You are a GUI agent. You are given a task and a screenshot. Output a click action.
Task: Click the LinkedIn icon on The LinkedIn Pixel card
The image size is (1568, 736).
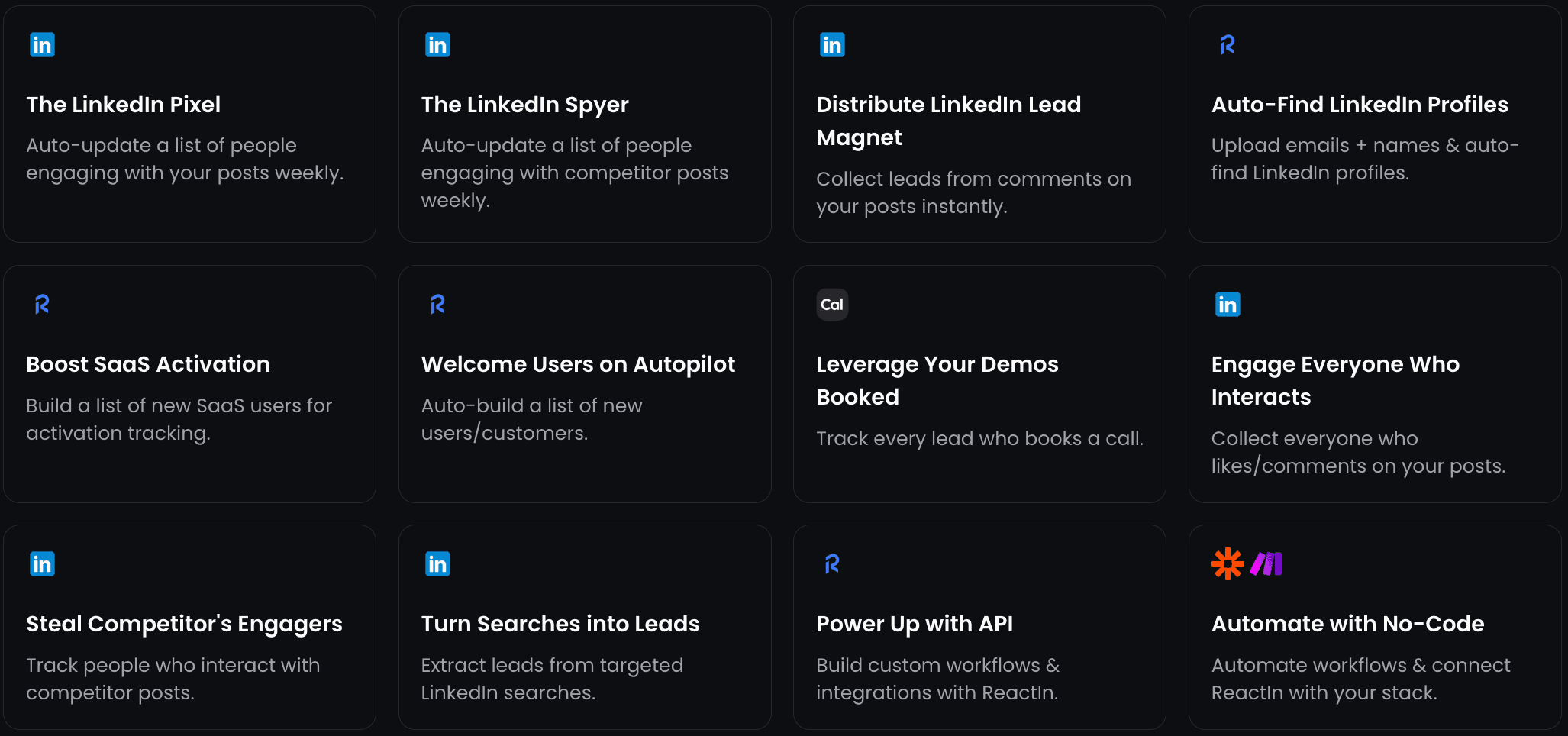coord(42,45)
